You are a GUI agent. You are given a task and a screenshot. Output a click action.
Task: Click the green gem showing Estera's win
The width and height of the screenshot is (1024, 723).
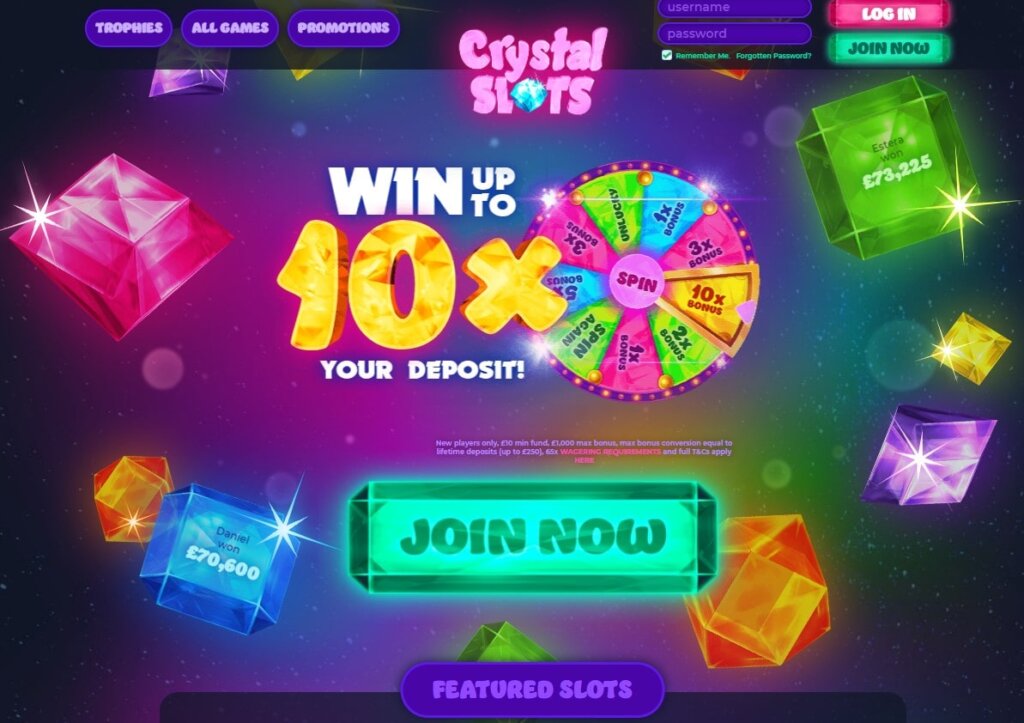coord(888,167)
